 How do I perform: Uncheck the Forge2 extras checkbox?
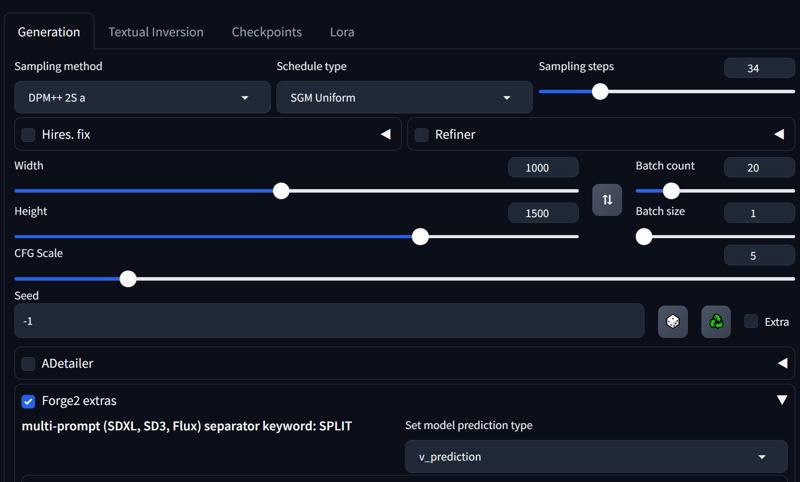[28, 401]
